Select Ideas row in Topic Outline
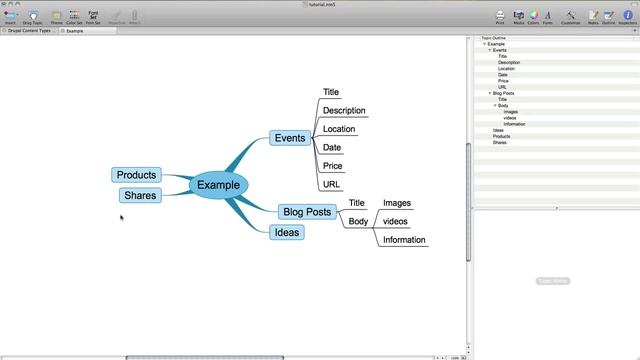Screen dimensions: 640x360 [x=557, y=130]
